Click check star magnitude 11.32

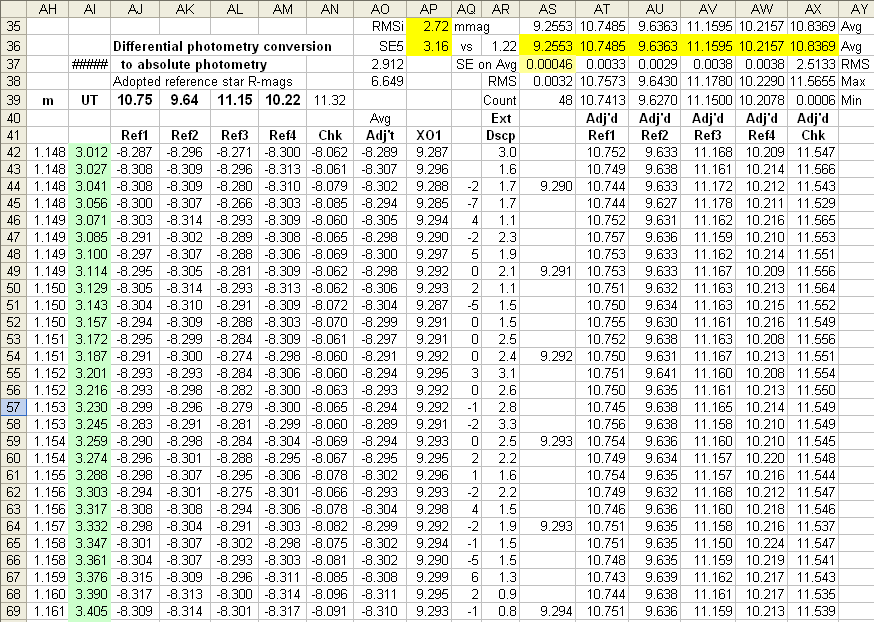click(x=329, y=100)
